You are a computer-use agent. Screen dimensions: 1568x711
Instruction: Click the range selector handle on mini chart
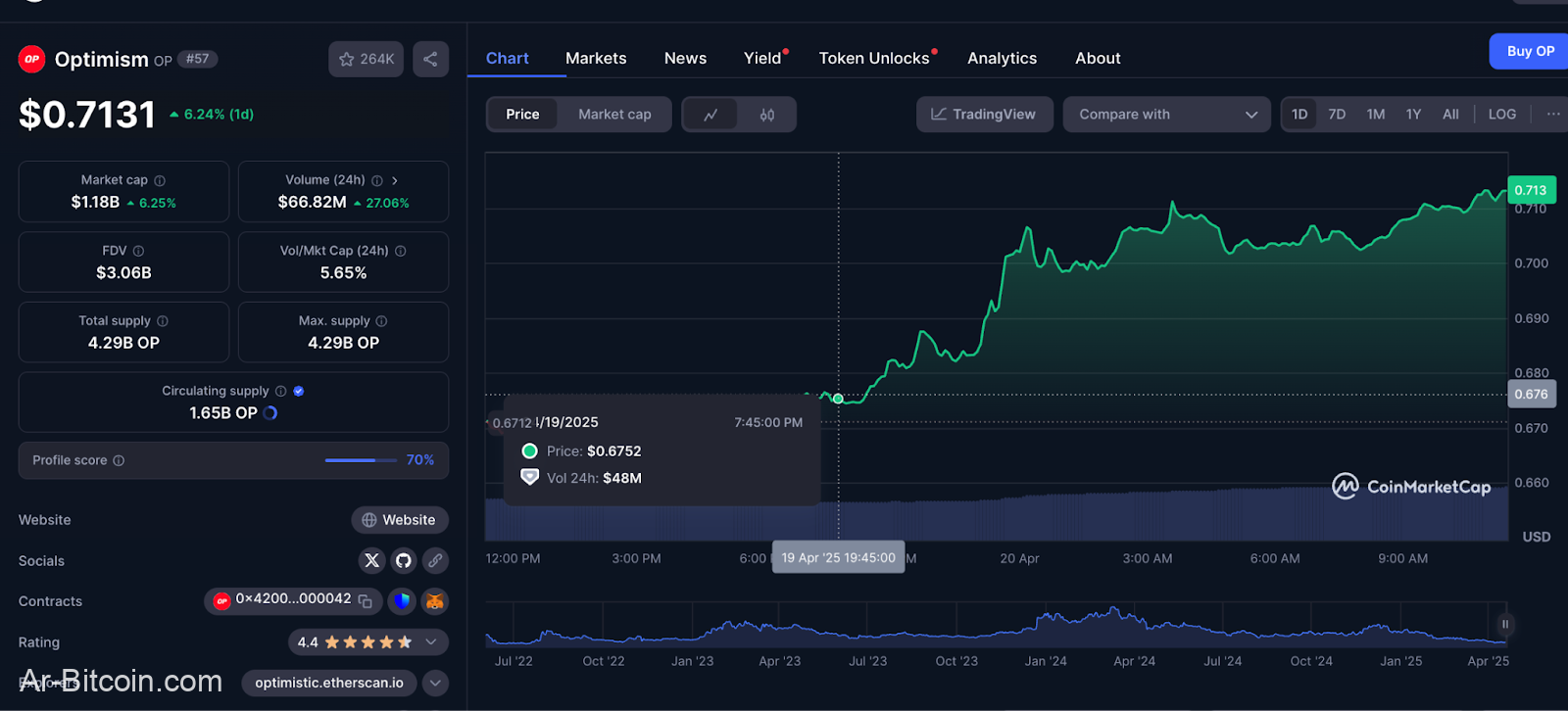point(1505,624)
